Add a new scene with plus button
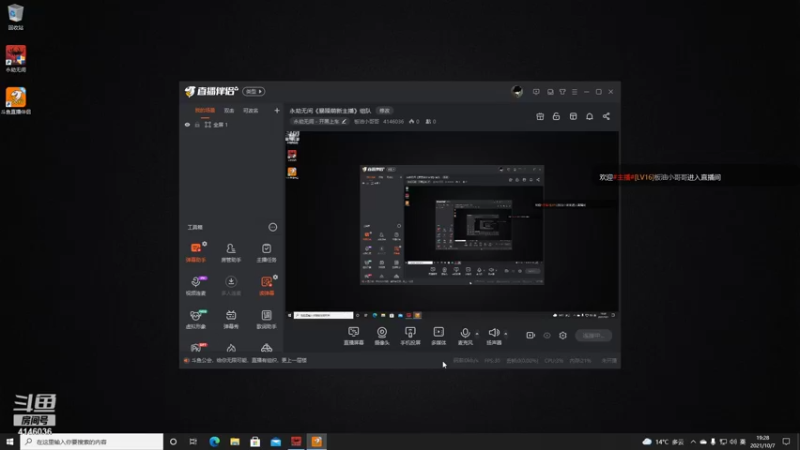 pos(277,110)
